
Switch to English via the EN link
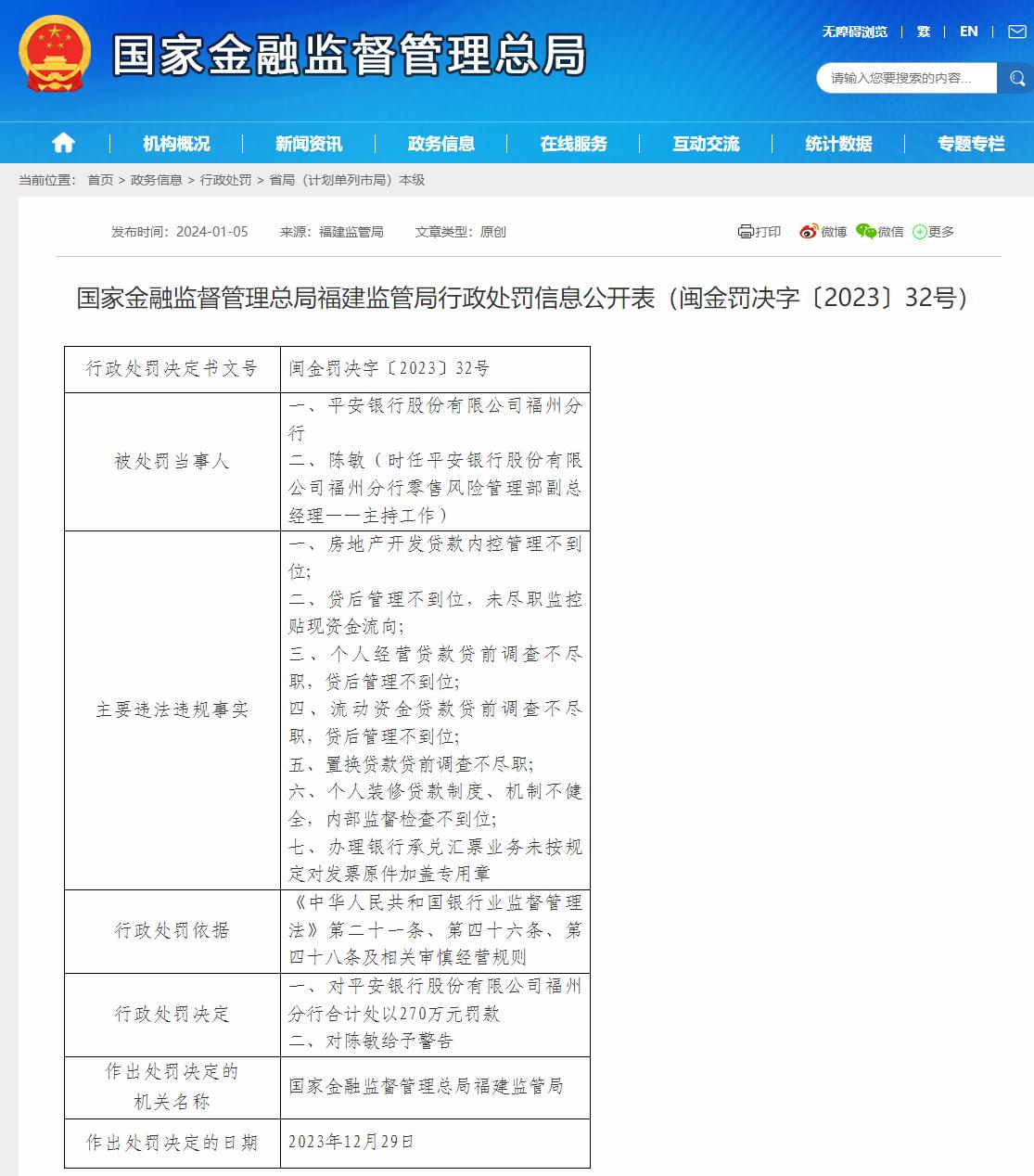(969, 31)
